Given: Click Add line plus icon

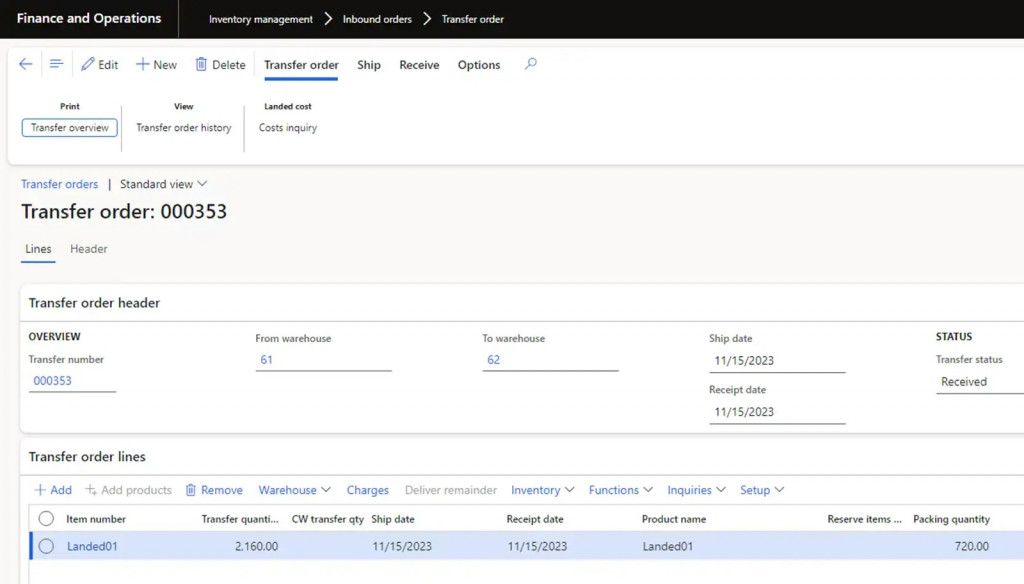Looking at the screenshot, I should click(x=41, y=490).
